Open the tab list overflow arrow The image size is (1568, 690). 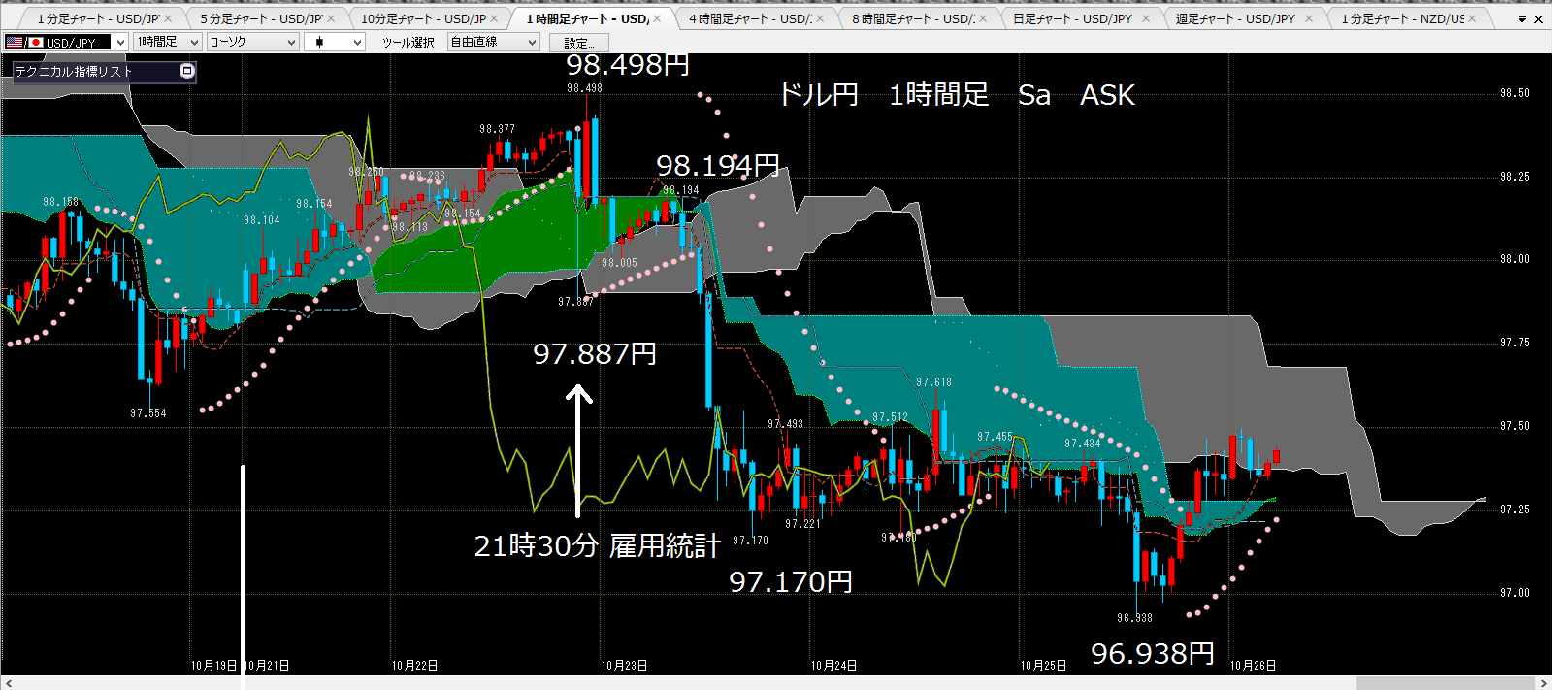coord(1521,19)
